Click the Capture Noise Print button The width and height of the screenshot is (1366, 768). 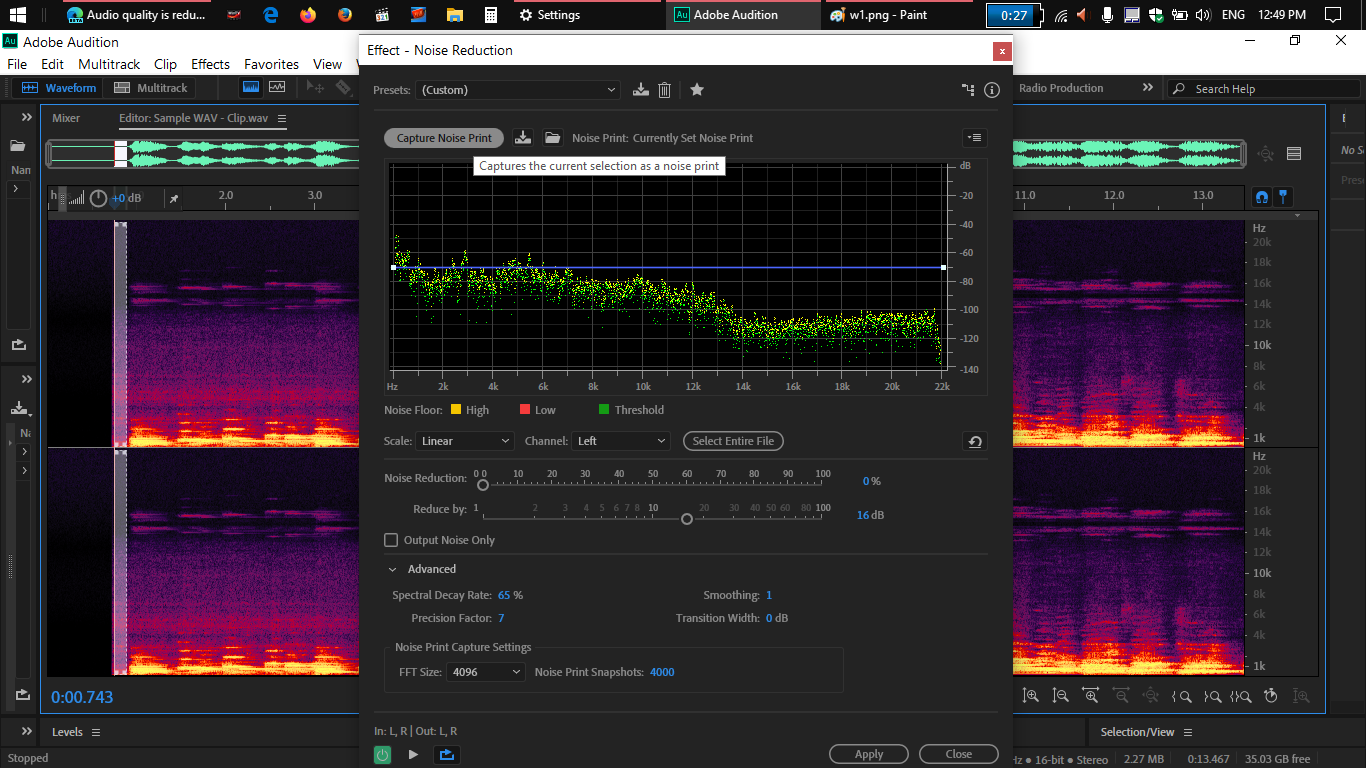click(x=444, y=138)
